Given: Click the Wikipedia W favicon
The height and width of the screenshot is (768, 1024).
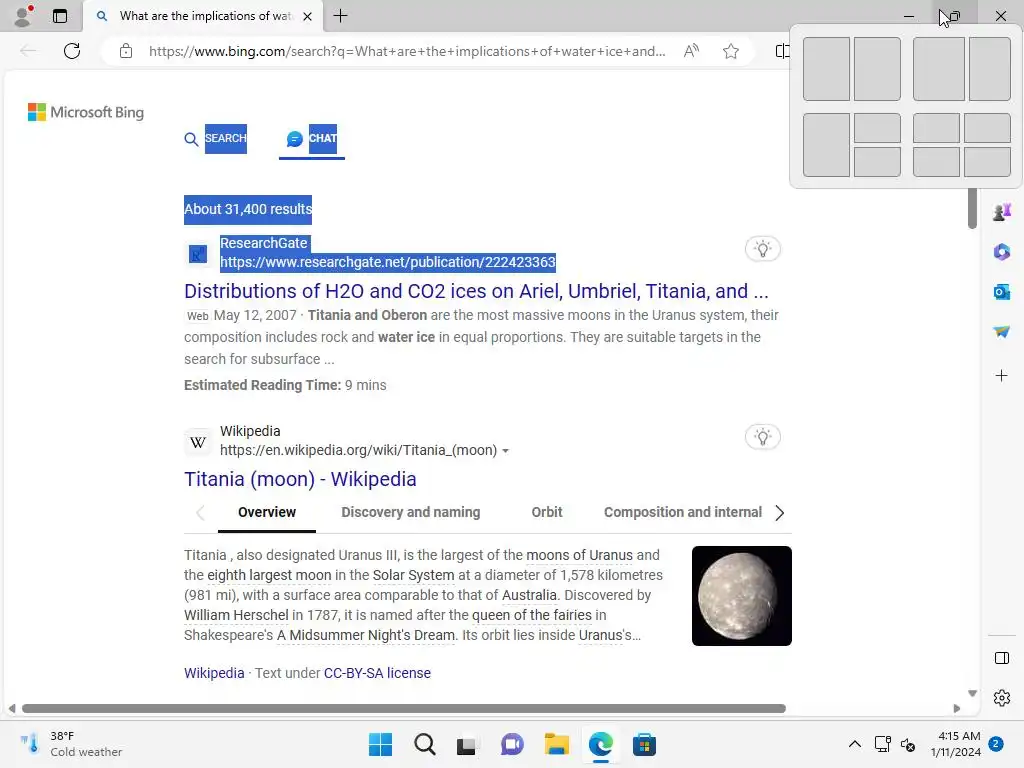Looking at the screenshot, I should click(x=198, y=441).
